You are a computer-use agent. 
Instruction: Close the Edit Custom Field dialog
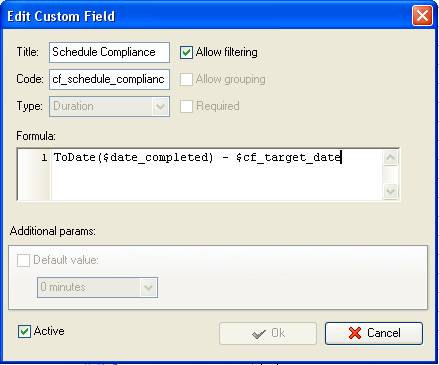pos(422,15)
